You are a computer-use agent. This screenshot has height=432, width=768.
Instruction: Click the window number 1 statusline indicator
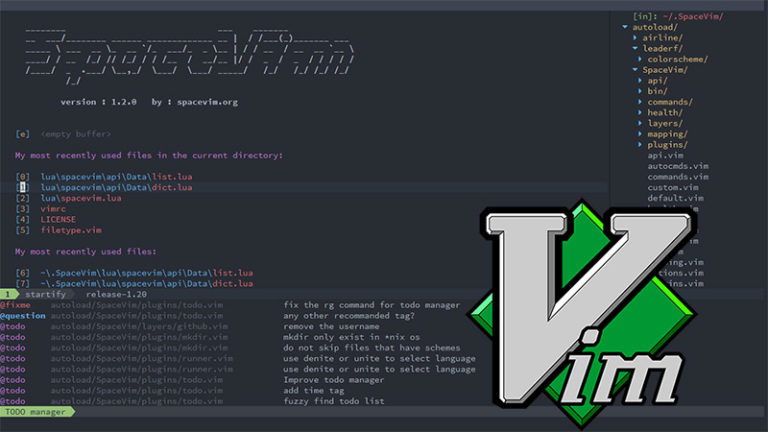click(8, 295)
